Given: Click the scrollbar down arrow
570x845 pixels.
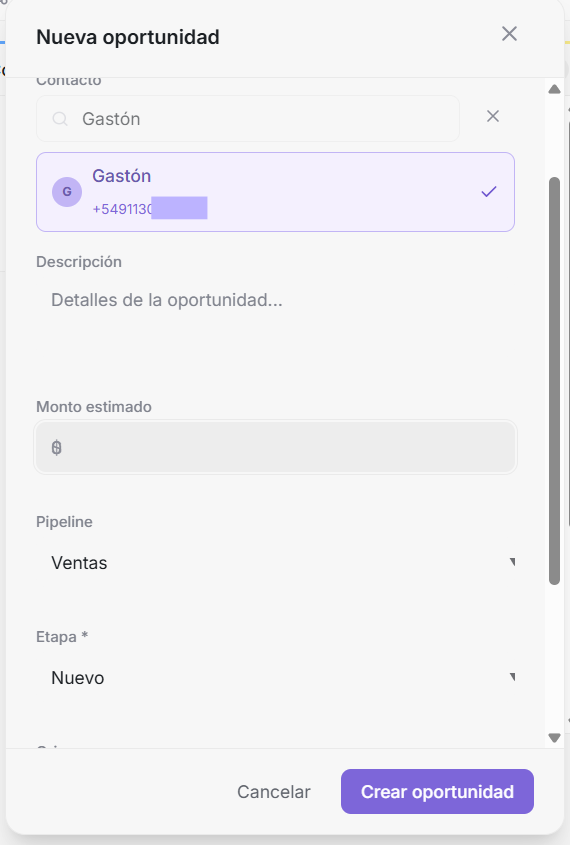Looking at the screenshot, I should (554, 738).
